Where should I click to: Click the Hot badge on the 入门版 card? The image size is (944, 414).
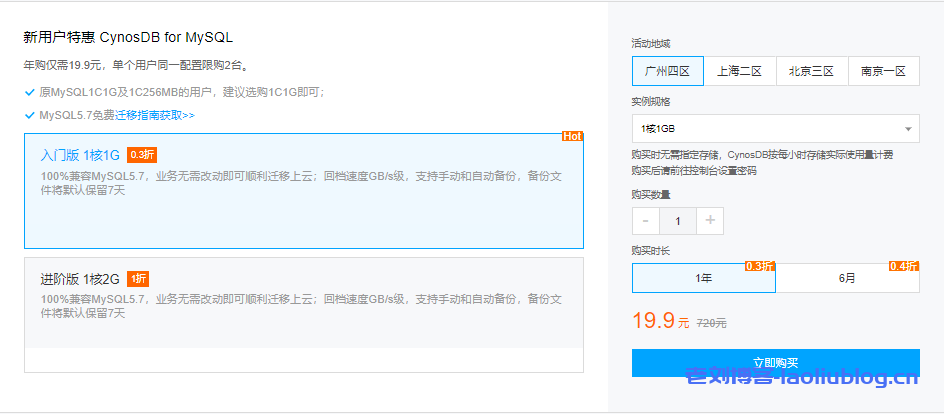coord(572,136)
